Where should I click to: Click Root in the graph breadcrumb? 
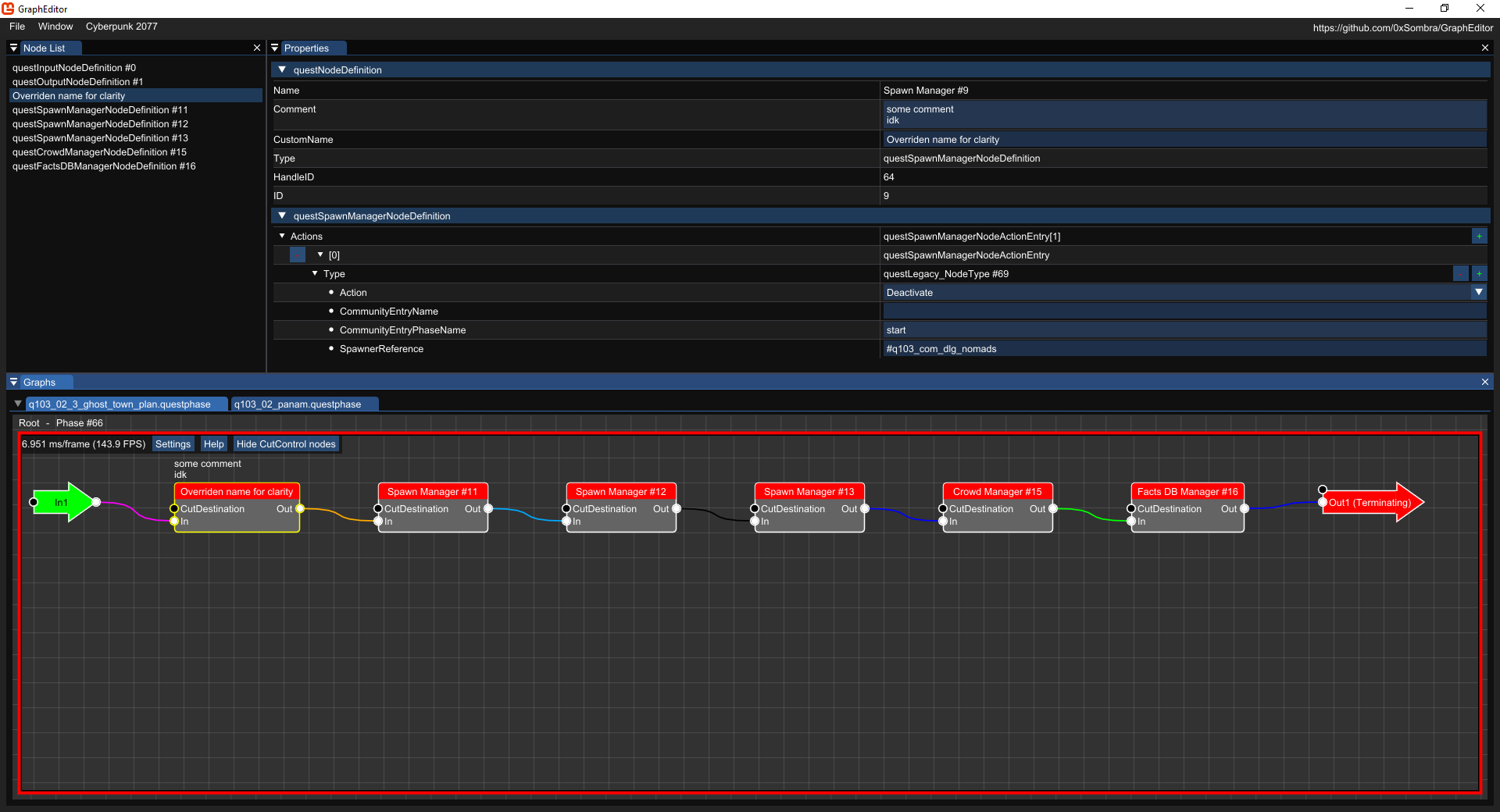pyautogui.click(x=29, y=422)
